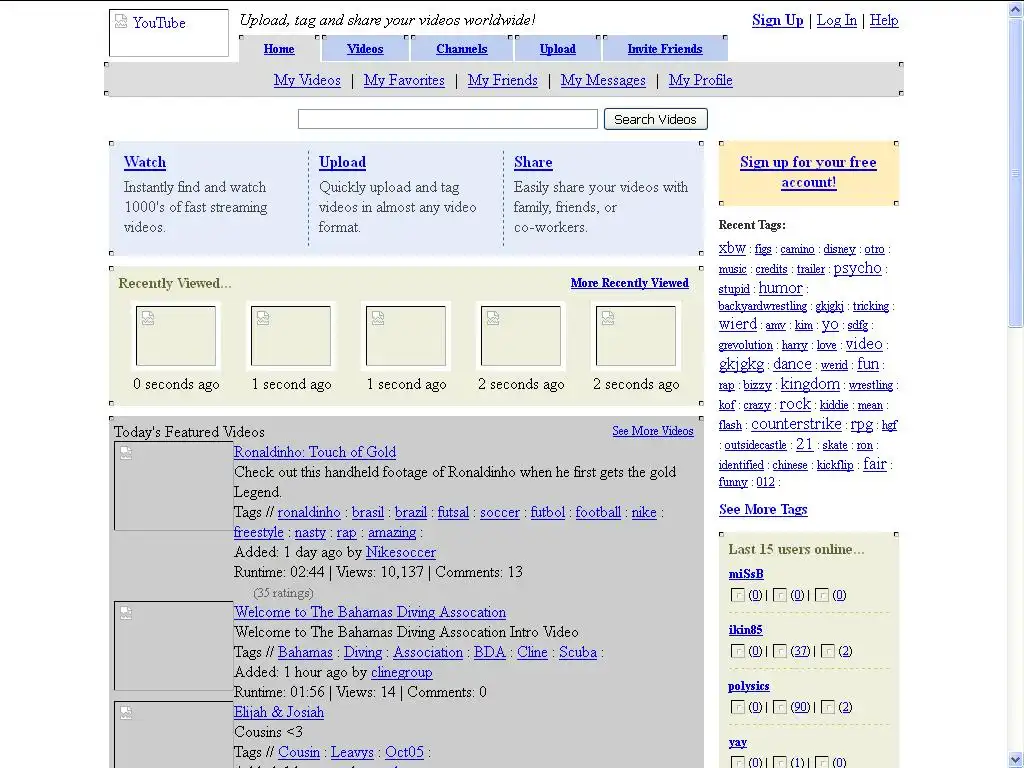Open the Invite Friends tab
The width and height of the screenshot is (1024, 768).
tap(665, 49)
